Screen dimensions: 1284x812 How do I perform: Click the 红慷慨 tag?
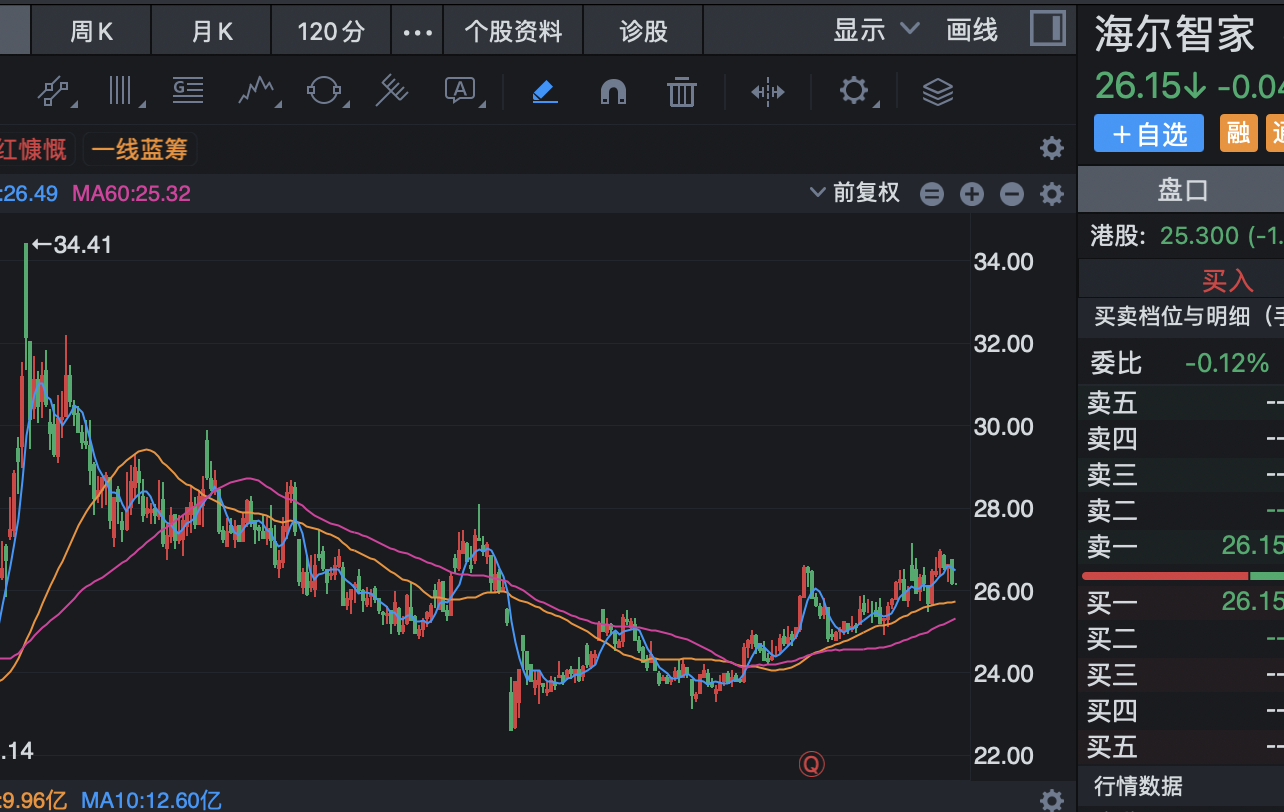(x=34, y=150)
